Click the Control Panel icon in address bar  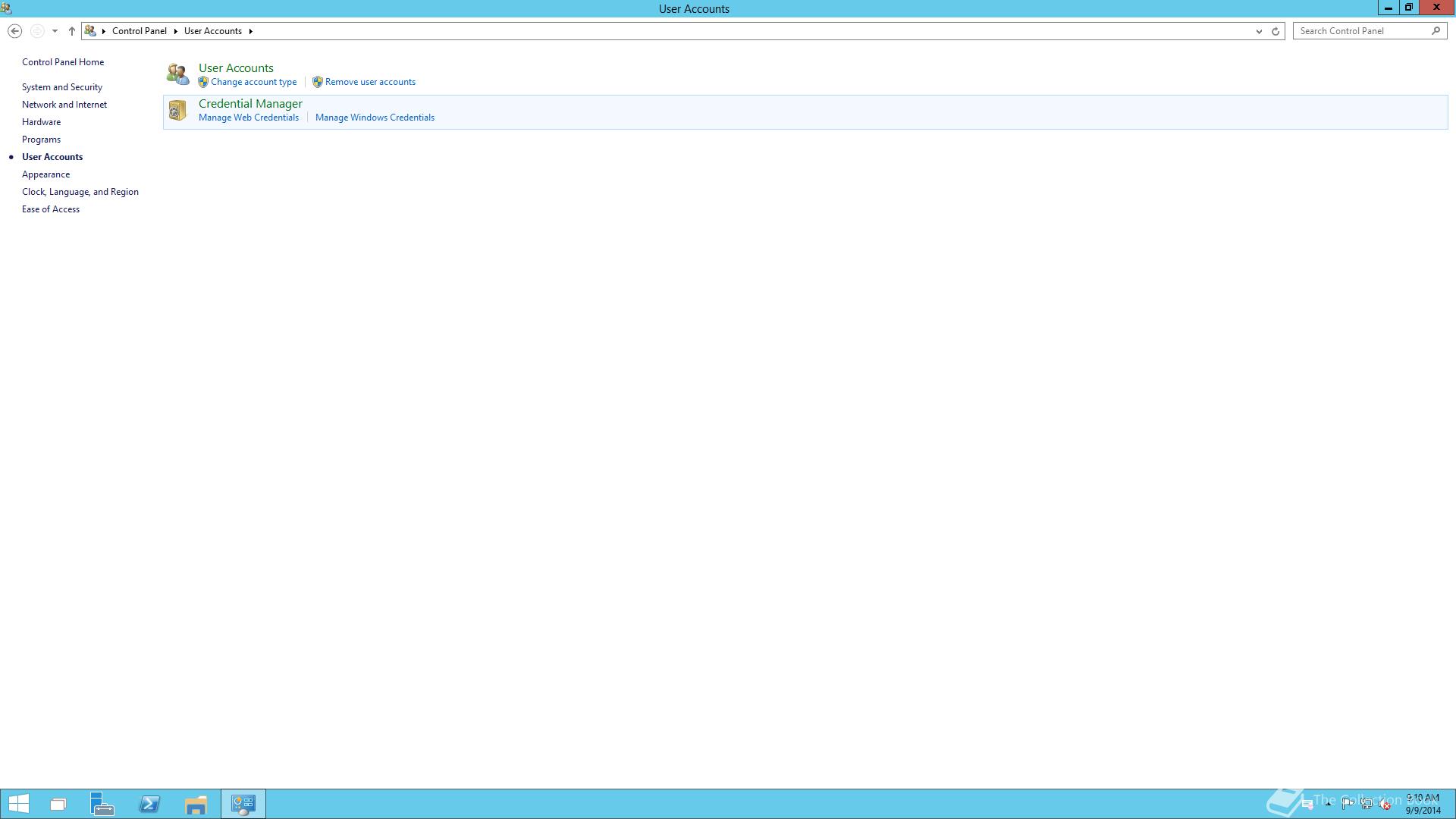pos(90,31)
